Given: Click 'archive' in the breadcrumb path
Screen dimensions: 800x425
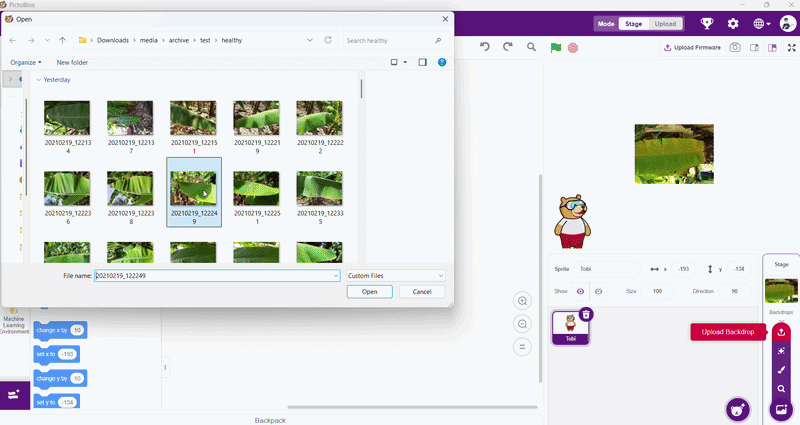Looking at the screenshot, I should (x=179, y=40).
